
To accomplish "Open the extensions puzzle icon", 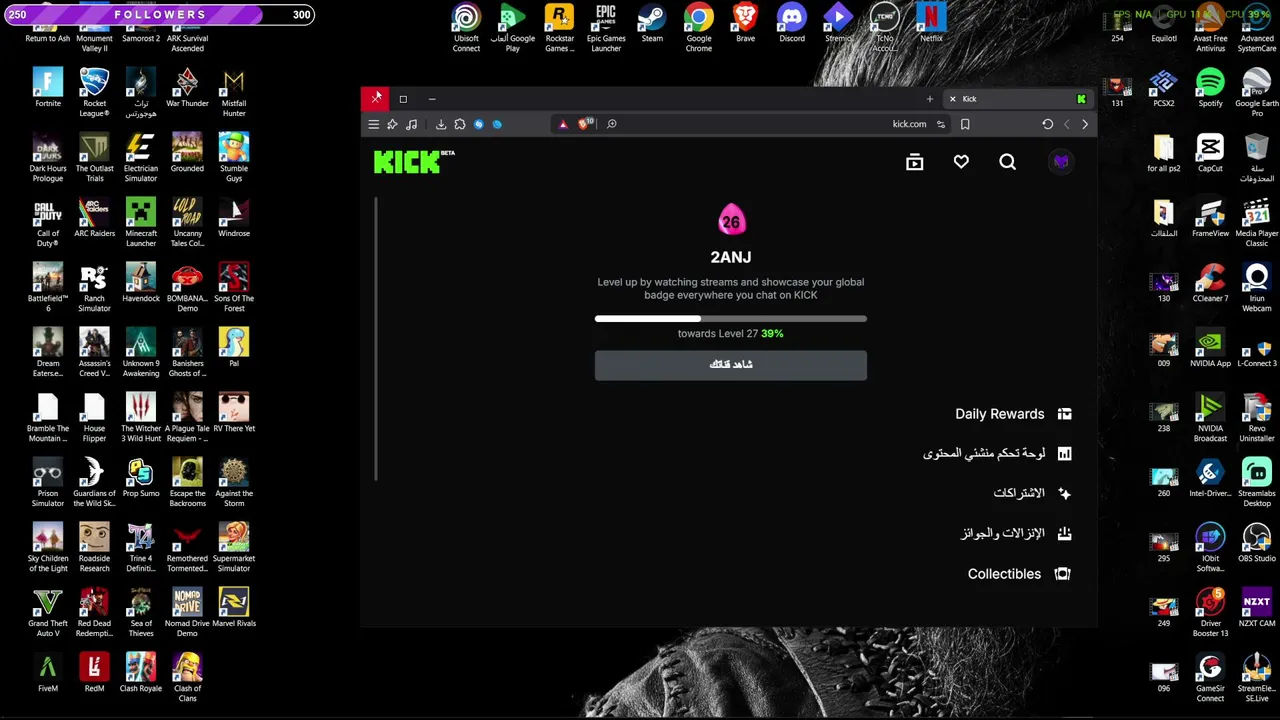I will tap(460, 124).
